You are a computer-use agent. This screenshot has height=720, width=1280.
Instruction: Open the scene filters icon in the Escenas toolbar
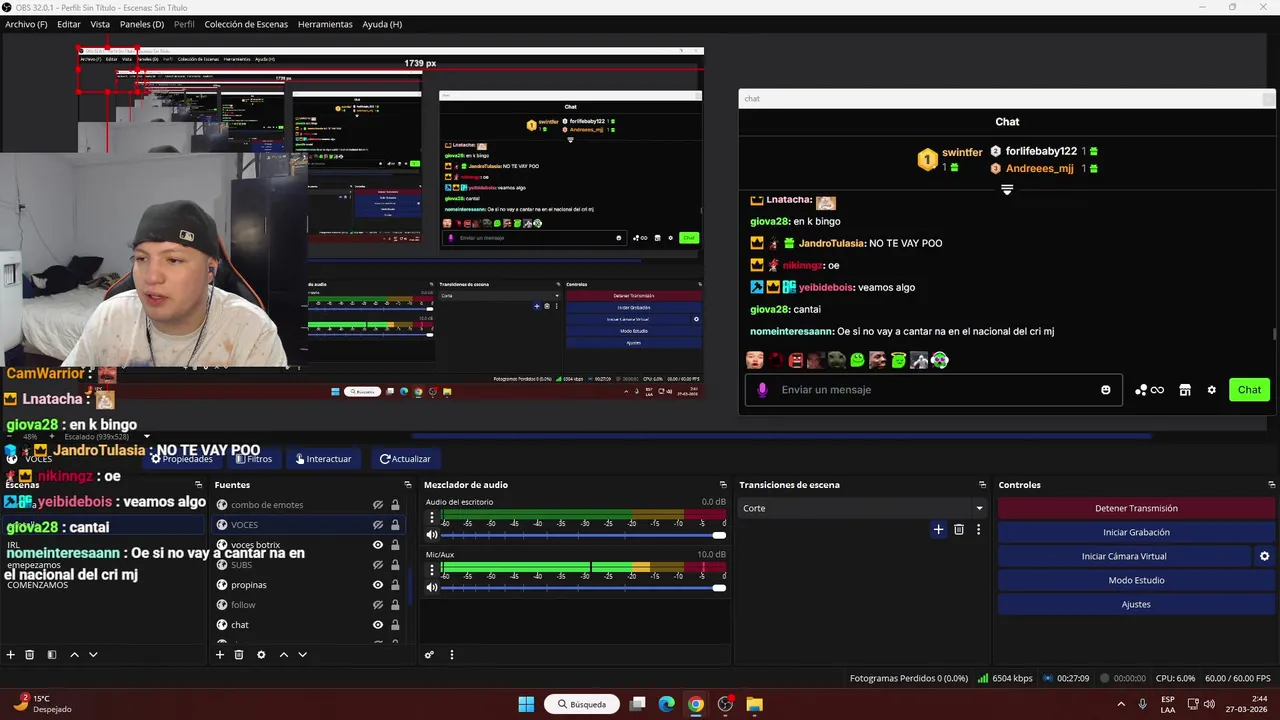[x=52, y=655]
